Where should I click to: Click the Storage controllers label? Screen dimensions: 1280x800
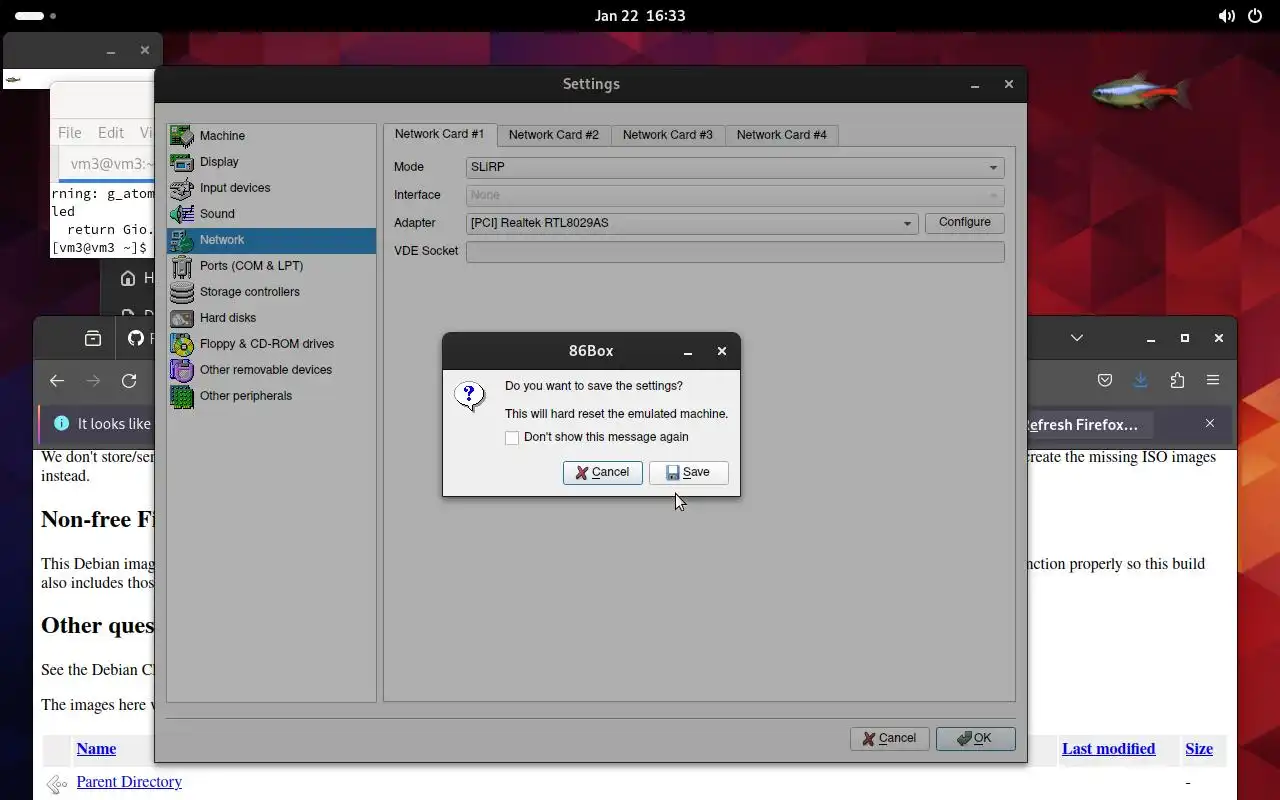(250, 292)
